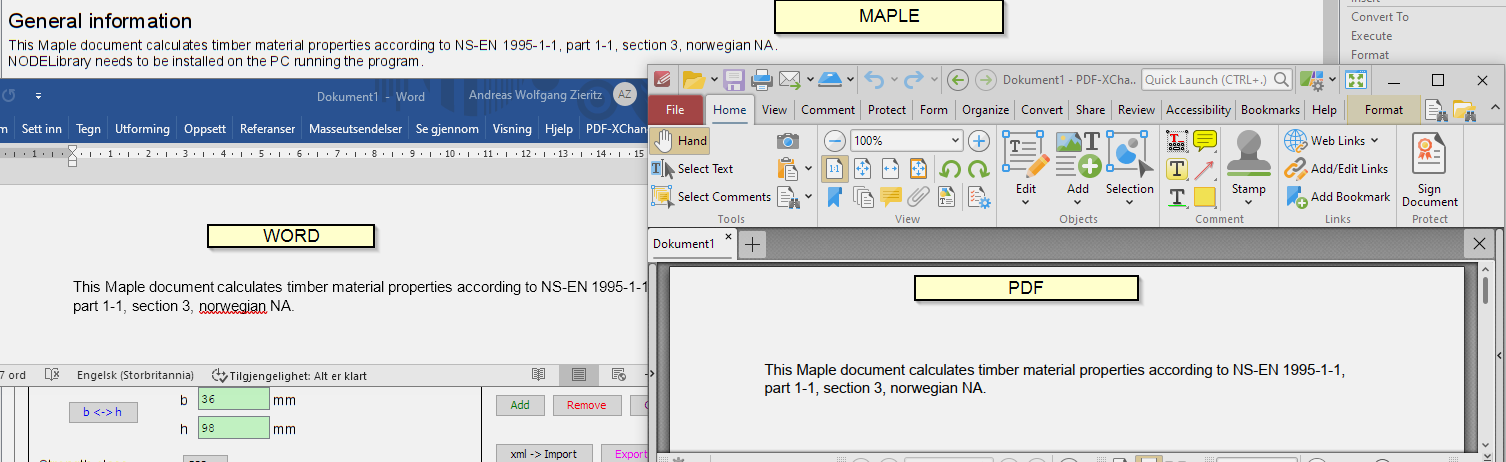Zoom out with the minus button

pyautogui.click(x=834, y=141)
